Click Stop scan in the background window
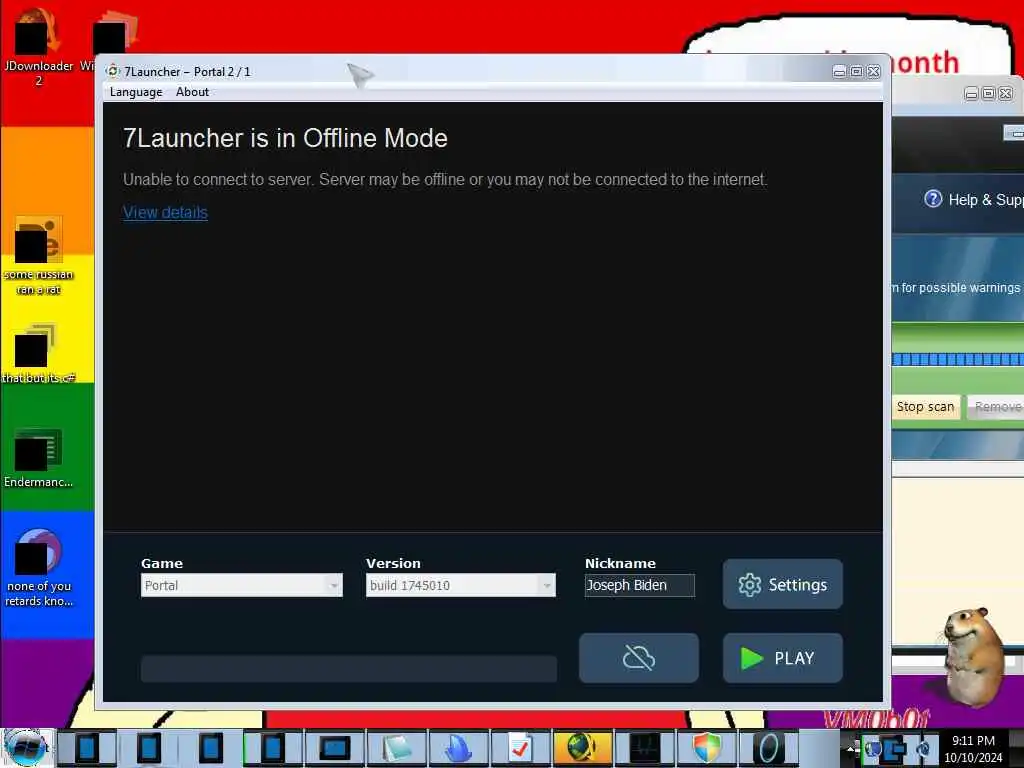1024x768 pixels. click(x=925, y=407)
